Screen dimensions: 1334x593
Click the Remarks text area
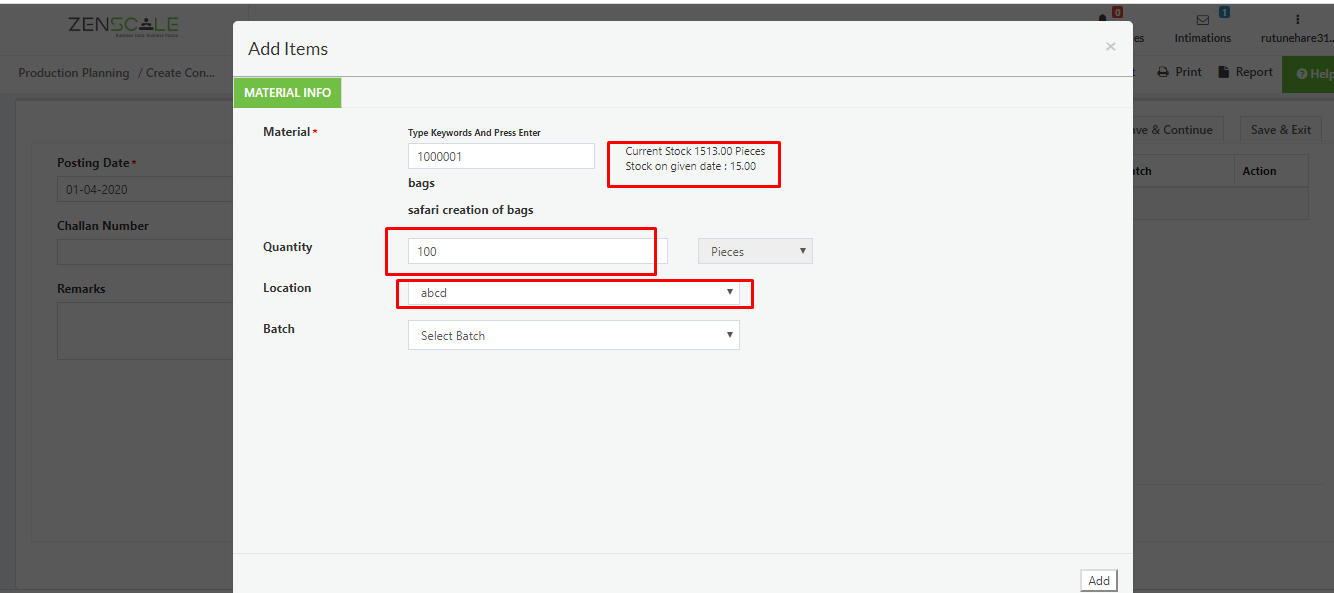click(144, 331)
